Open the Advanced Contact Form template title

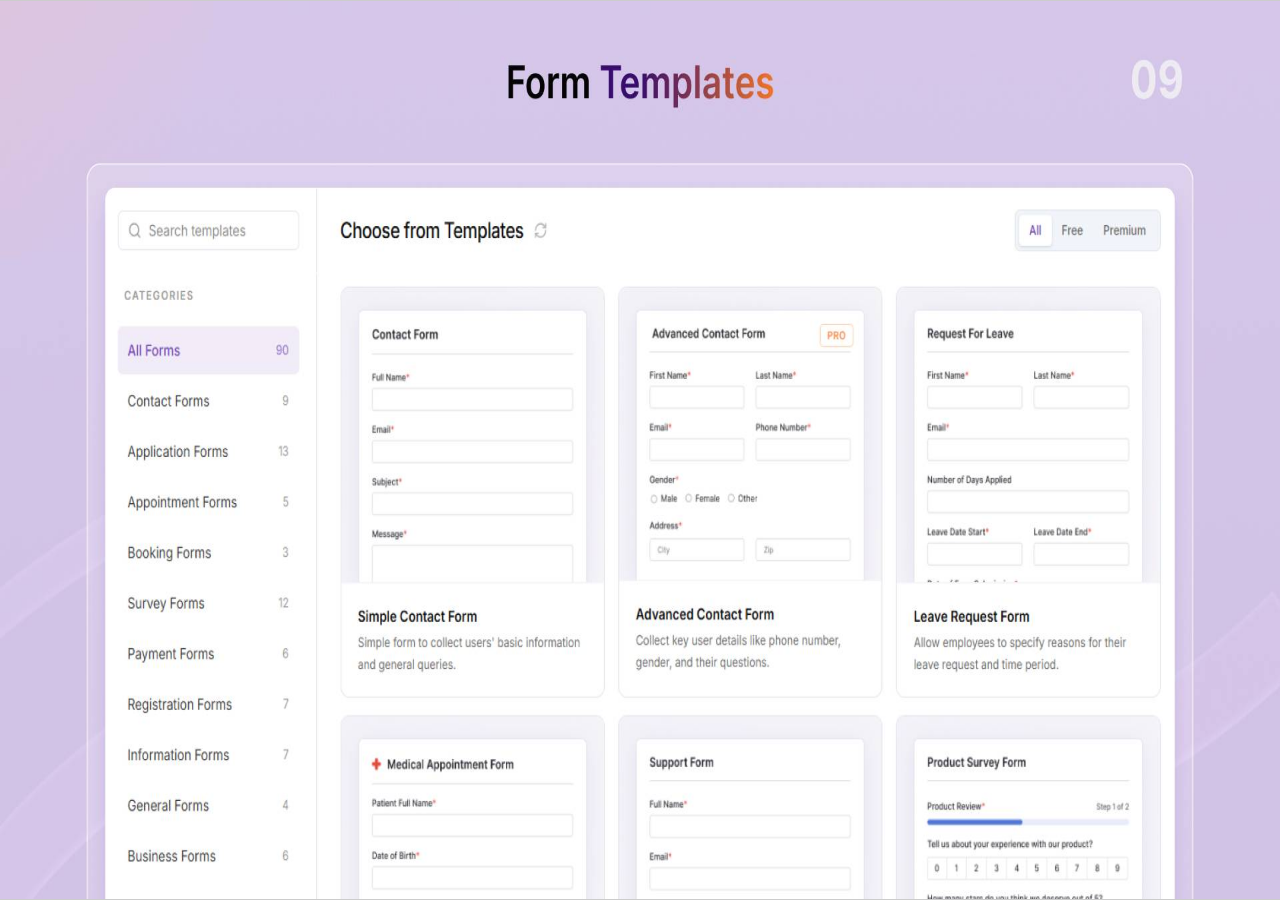pyautogui.click(x=705, y=614)
